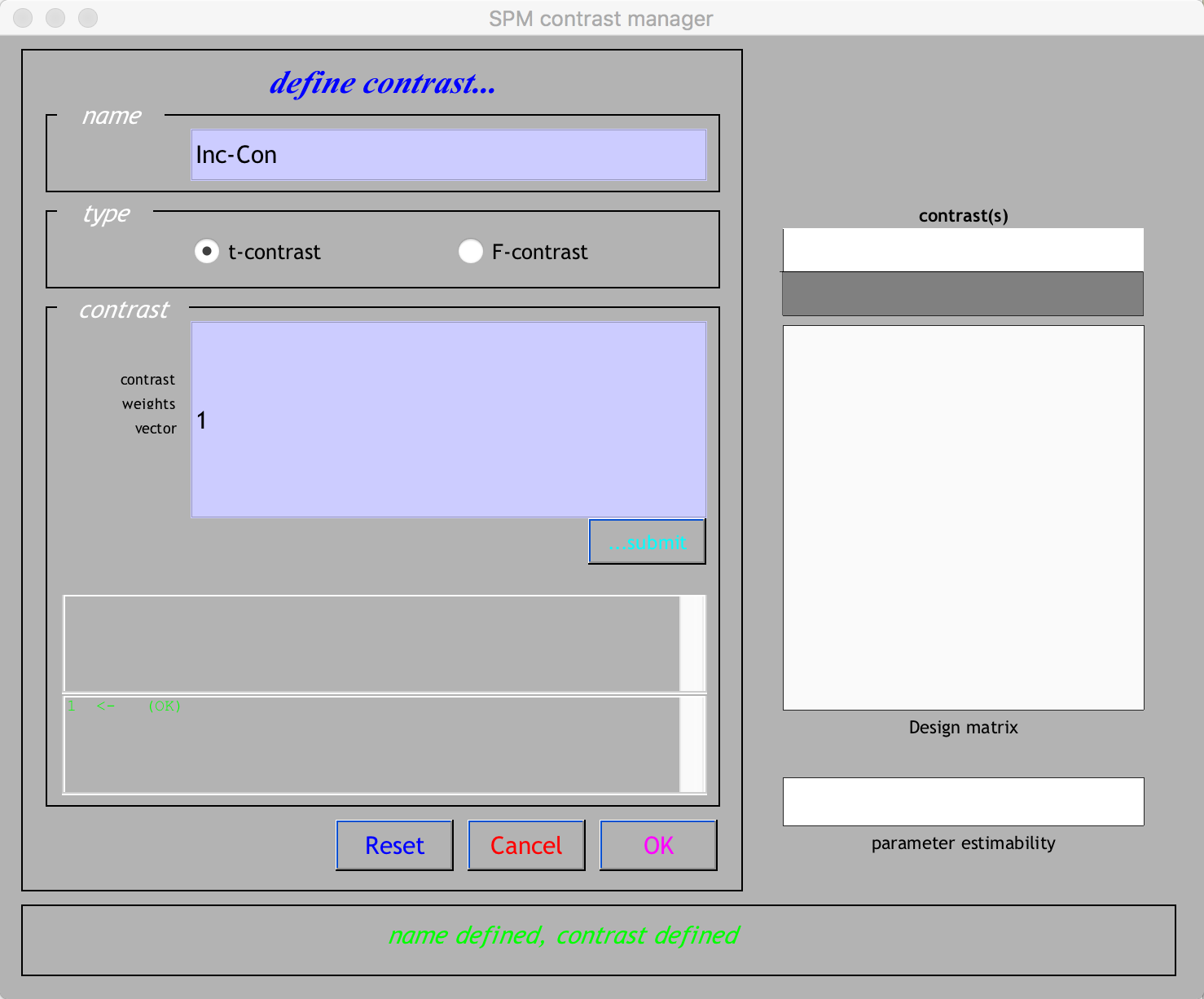Minimize the SPM contrast manager window
This screenshot has height=999, width=1204.
pyautogui.click(x=55, y=18)
